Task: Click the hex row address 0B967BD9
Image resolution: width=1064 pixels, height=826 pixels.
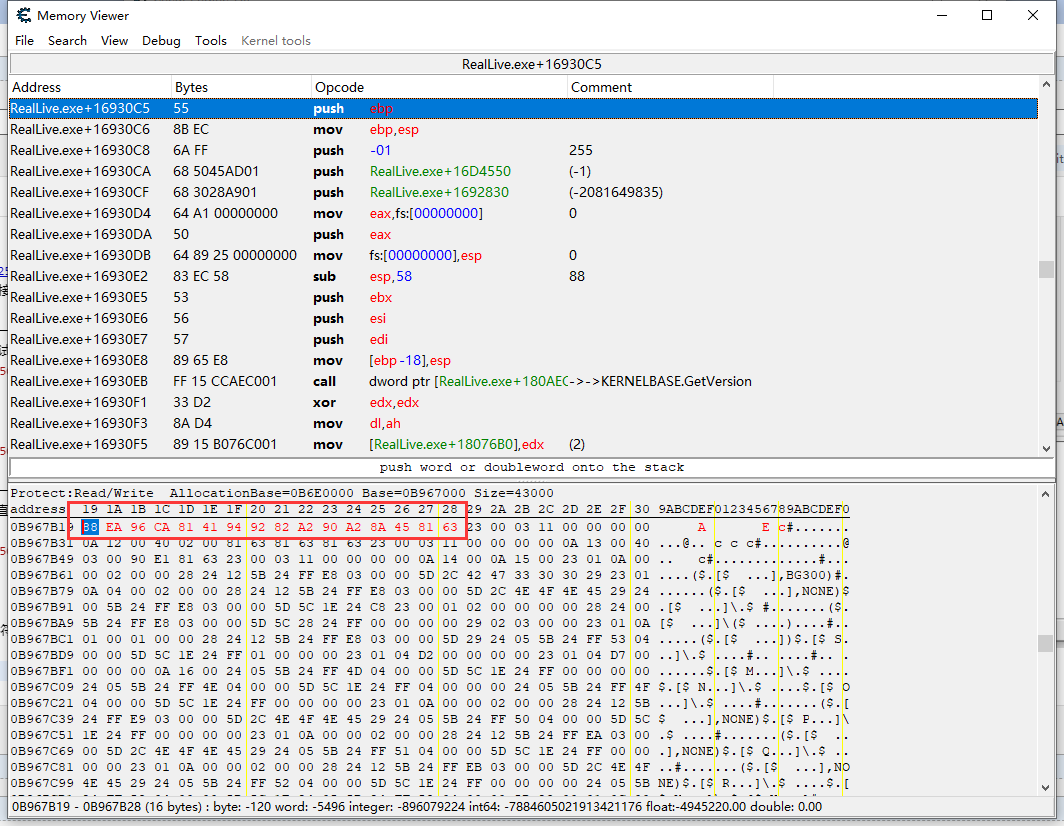Action: [x=42, y=656]
